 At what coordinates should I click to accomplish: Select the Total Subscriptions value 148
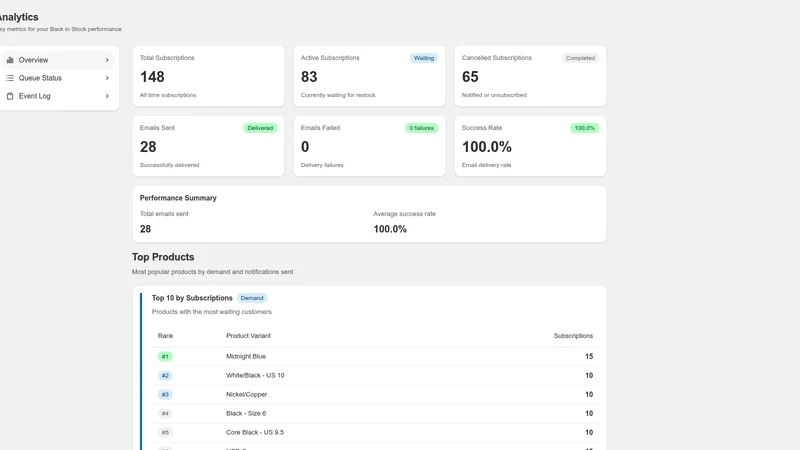[x=152, y=77]
